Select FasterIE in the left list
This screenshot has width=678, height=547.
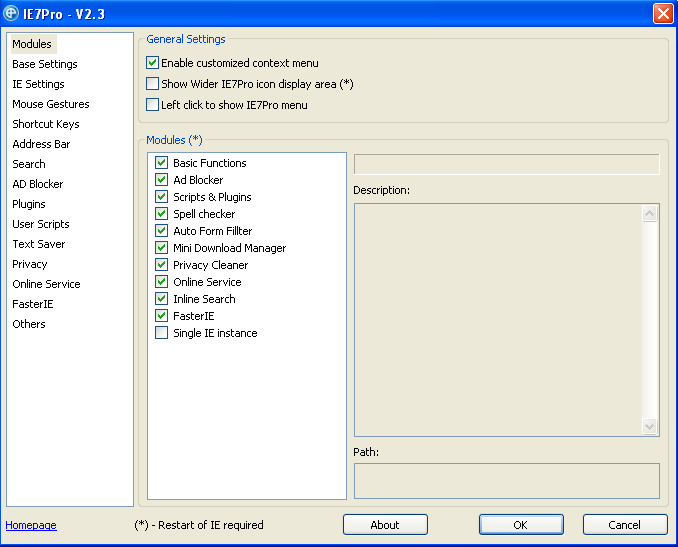tap(33, 304)
